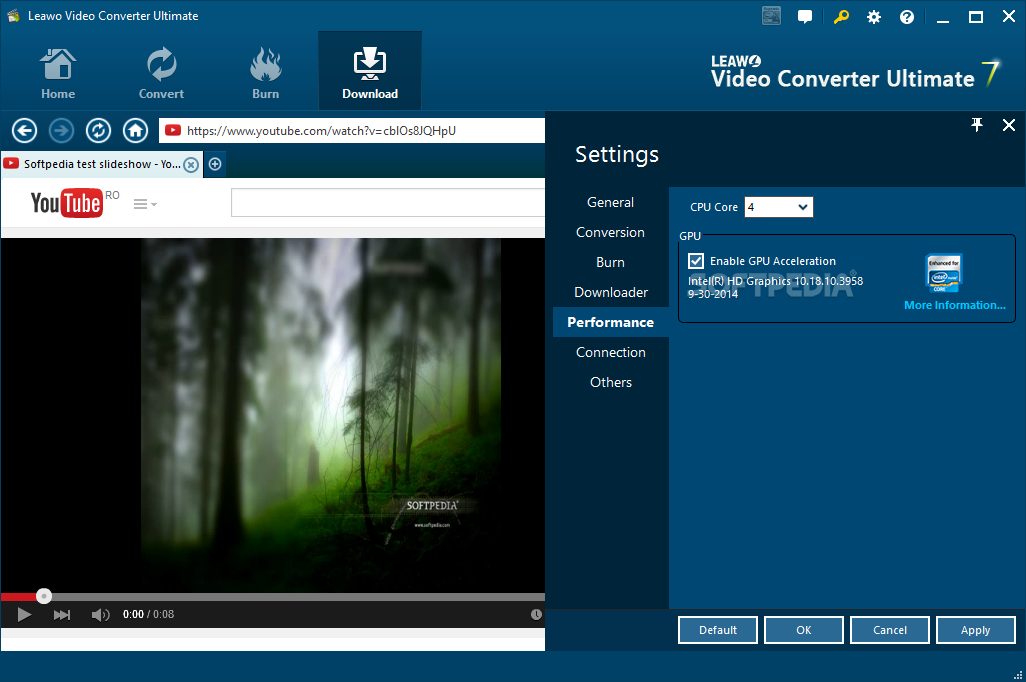Refresh the embedded browser page
1026x682 pixels.
pyautogui.click(x=98, y=130)
